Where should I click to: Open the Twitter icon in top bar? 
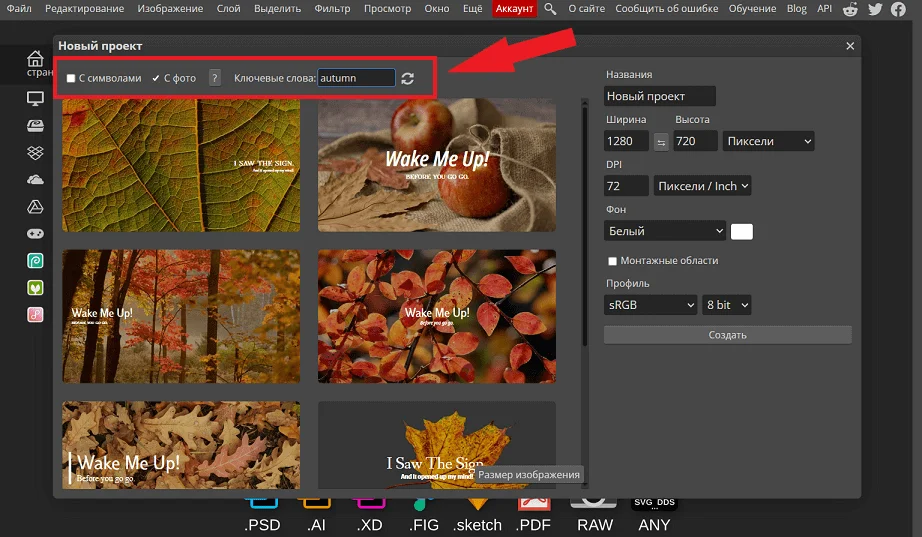tap(875, 9)
